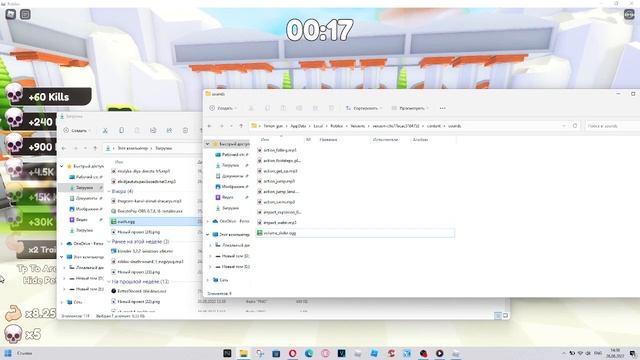Click the Delete icon in Загрузки window

coord(185,131)
